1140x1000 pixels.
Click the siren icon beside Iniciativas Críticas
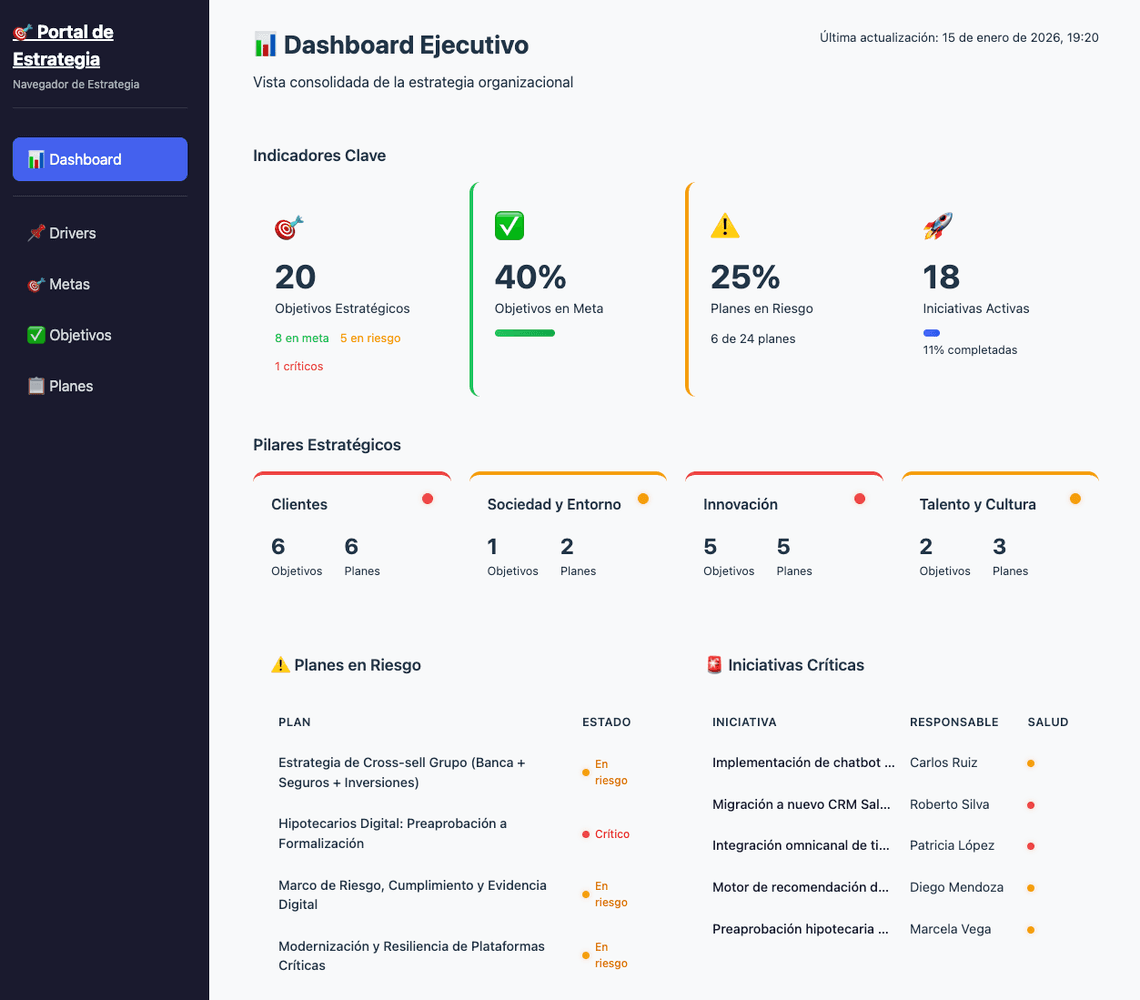(715, 665)
